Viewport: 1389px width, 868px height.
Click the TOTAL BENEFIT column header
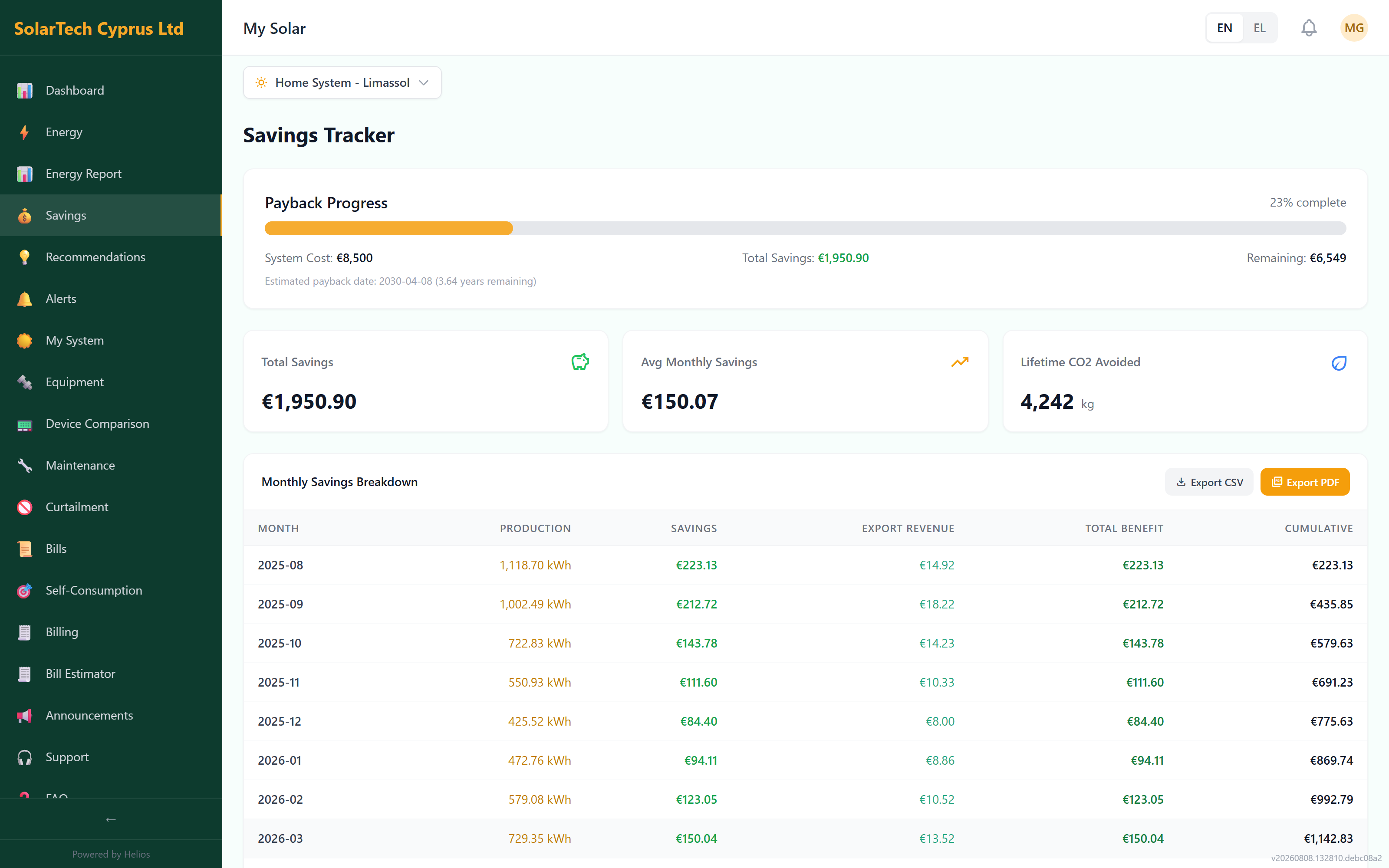coord(1124,529)
